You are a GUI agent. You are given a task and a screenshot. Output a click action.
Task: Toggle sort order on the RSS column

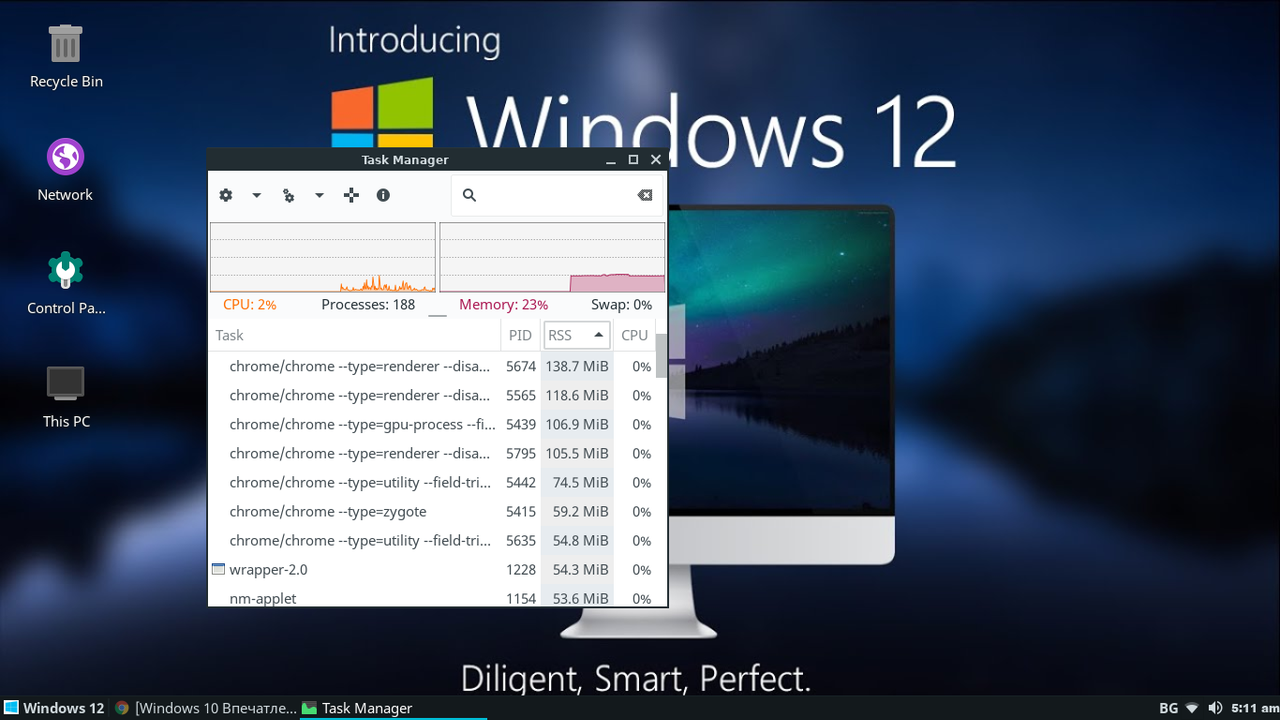tap(577, 335)
